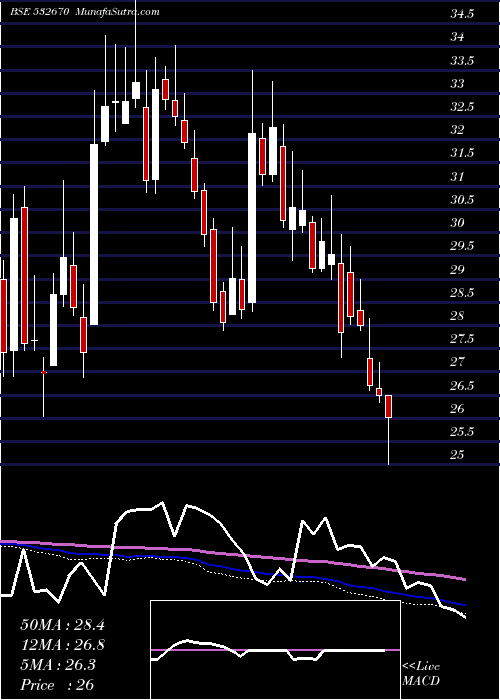Image resolution: width=500 pixels, height=700 pixels.
Task: Click the 25 price axis label
Action: click(x=457, y=455)
